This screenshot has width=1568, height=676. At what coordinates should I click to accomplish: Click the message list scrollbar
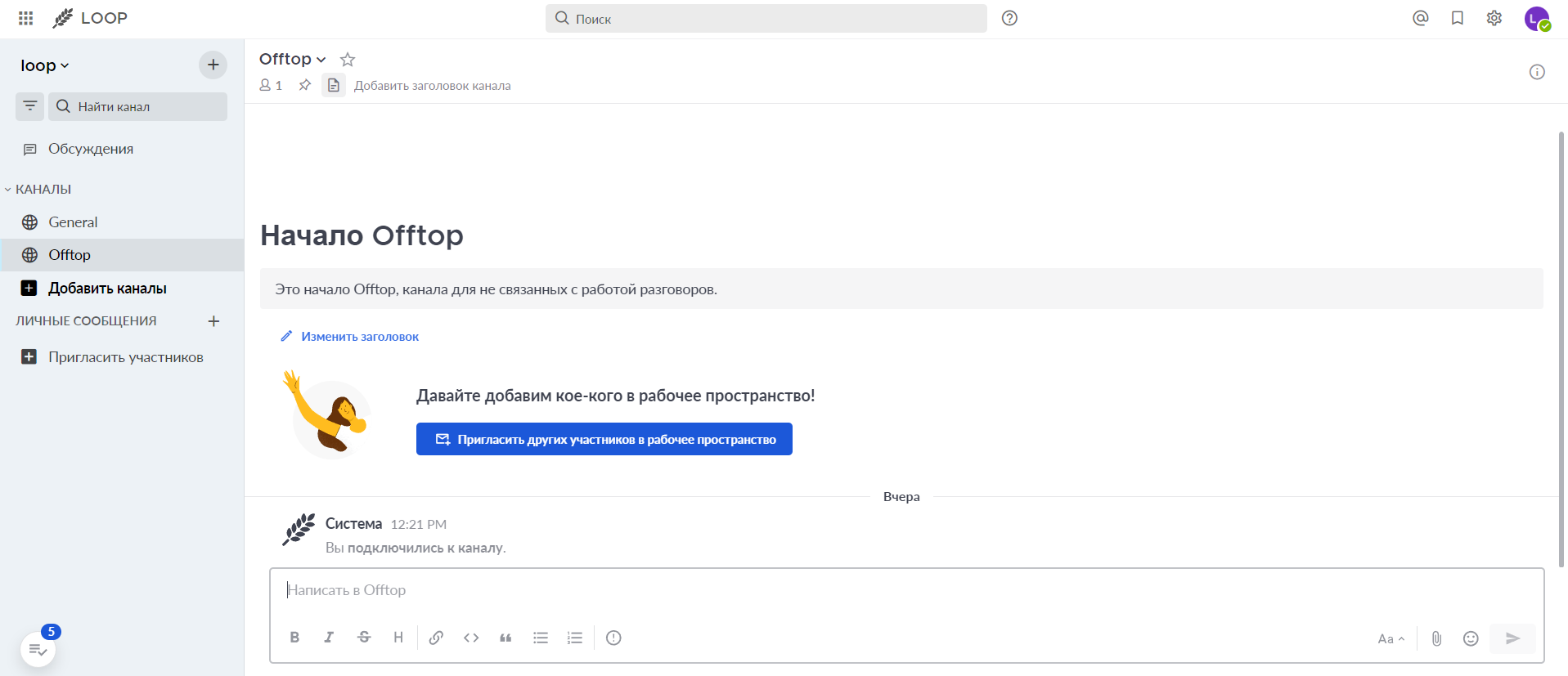point(1561,348)
